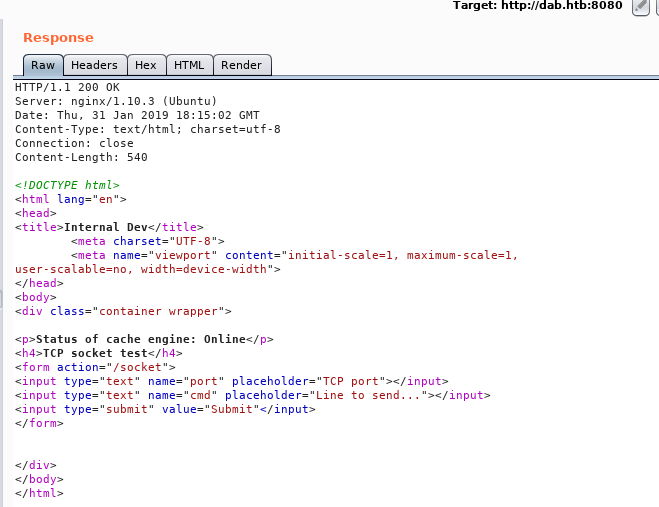Click the Status of cache engine text
Viewport: 659px width, 507px height.
click(x=140, y=339)
